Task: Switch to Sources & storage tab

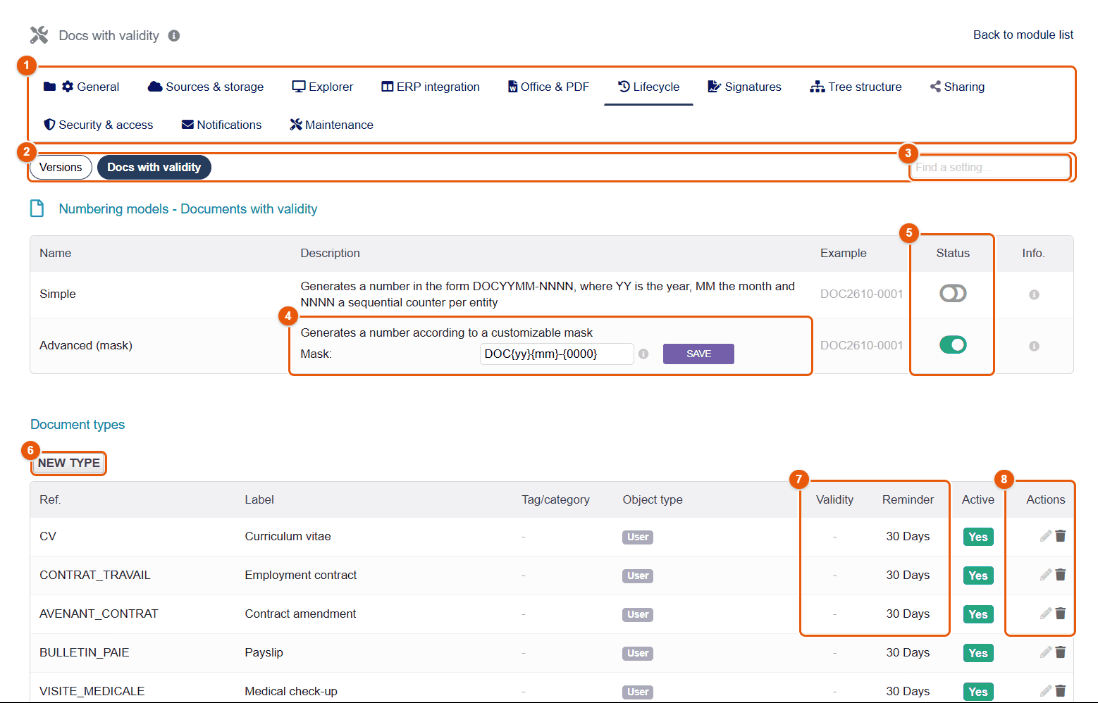Action: click(x=206, y=87)
